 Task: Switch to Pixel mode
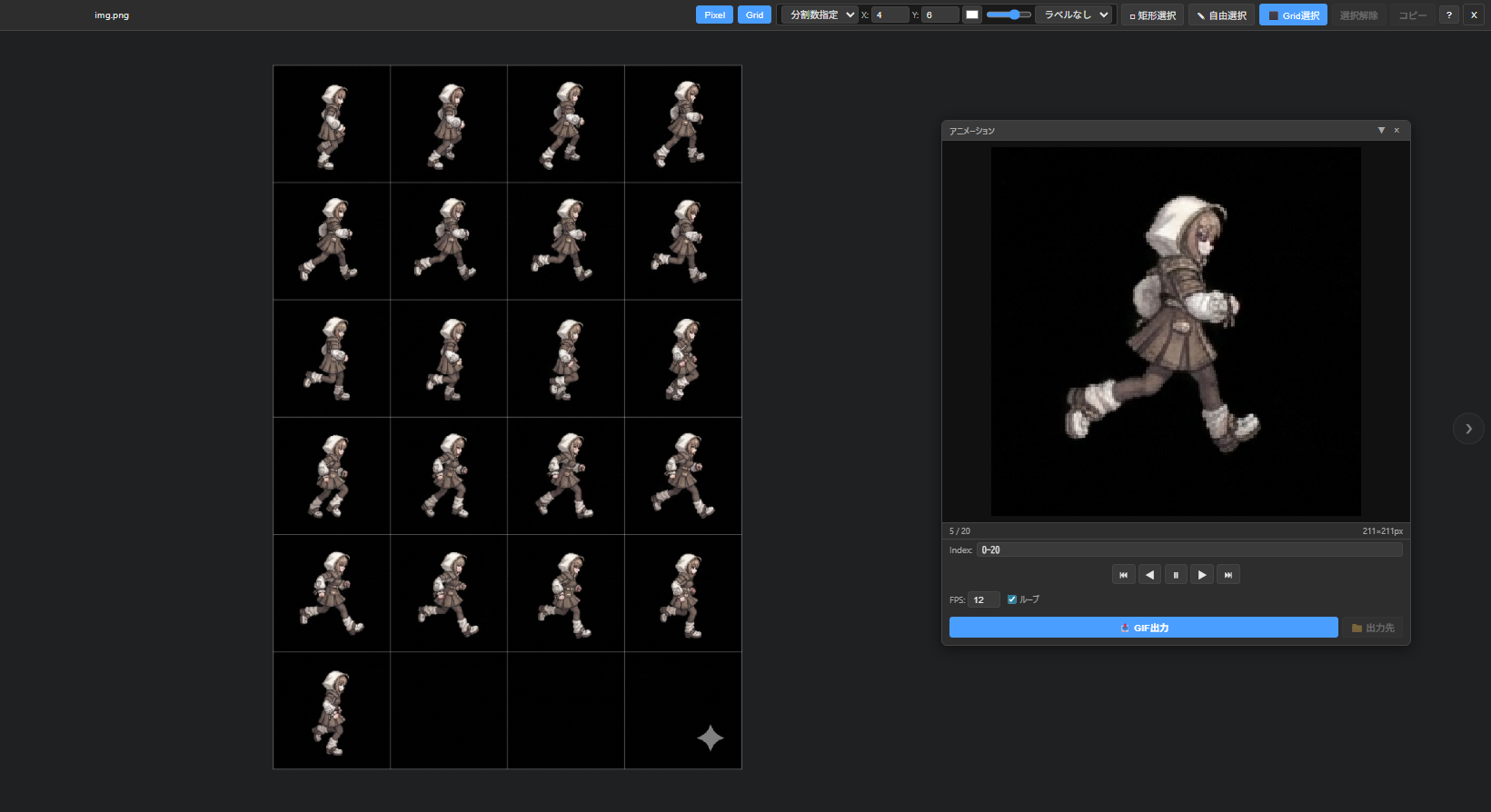[x=715, y=15]
